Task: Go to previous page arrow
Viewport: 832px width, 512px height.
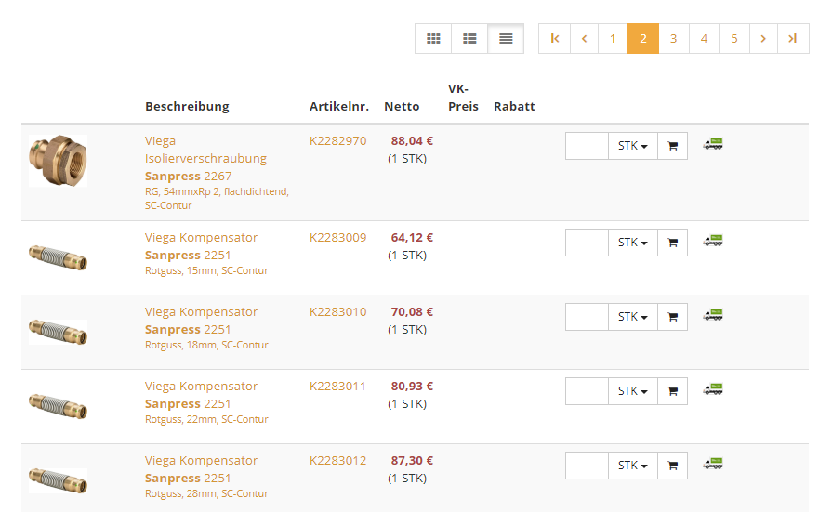Action: tap(584, 39)
